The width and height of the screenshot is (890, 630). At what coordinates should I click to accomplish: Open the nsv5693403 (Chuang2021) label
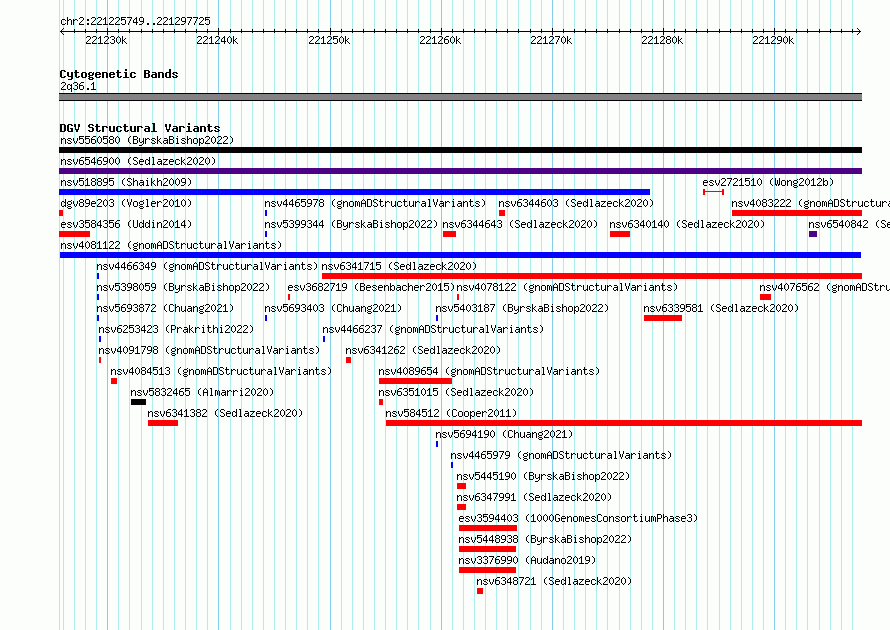(x=333, y=308)
